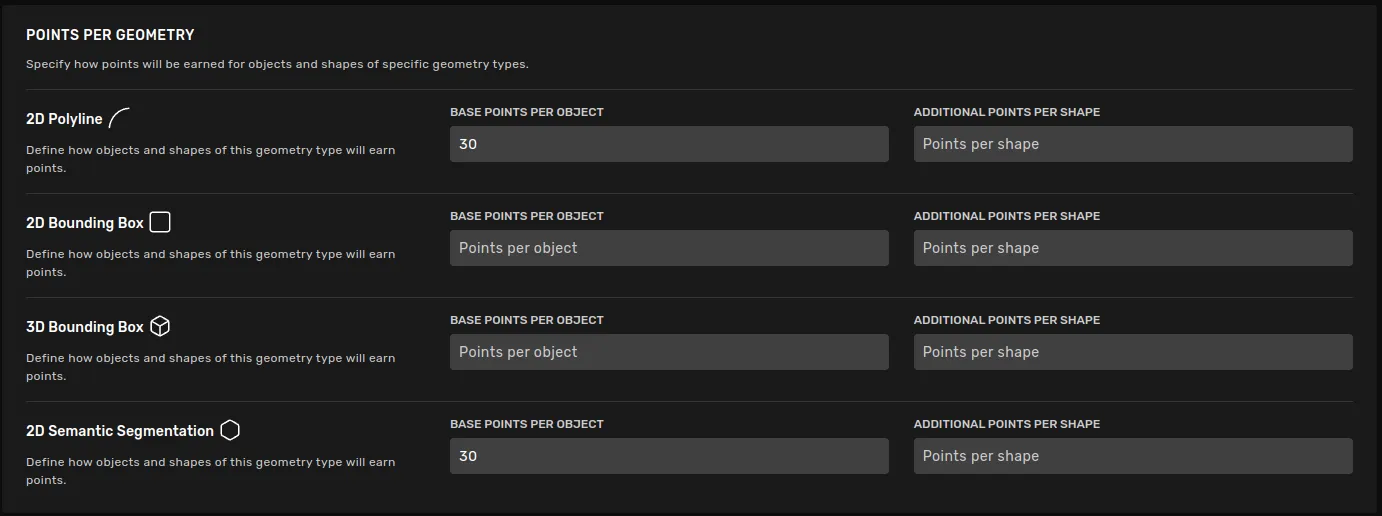This screenshot has width=1382, height=516.
Task: Focus 2D Bounding Box base points per object field
Action: tap(669, 248)
